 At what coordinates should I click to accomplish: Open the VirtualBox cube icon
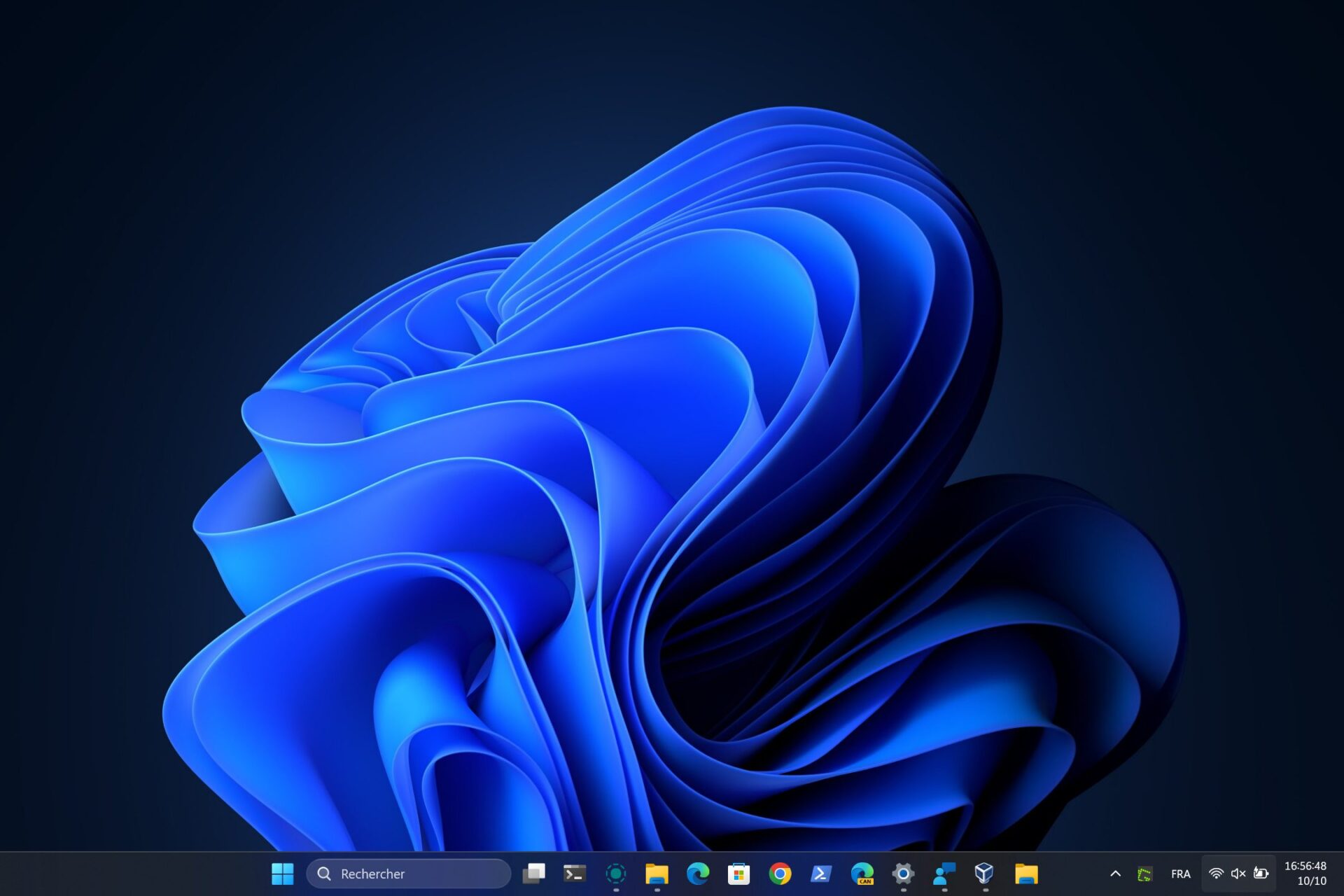pyautogui.click(x=985, y=874)
